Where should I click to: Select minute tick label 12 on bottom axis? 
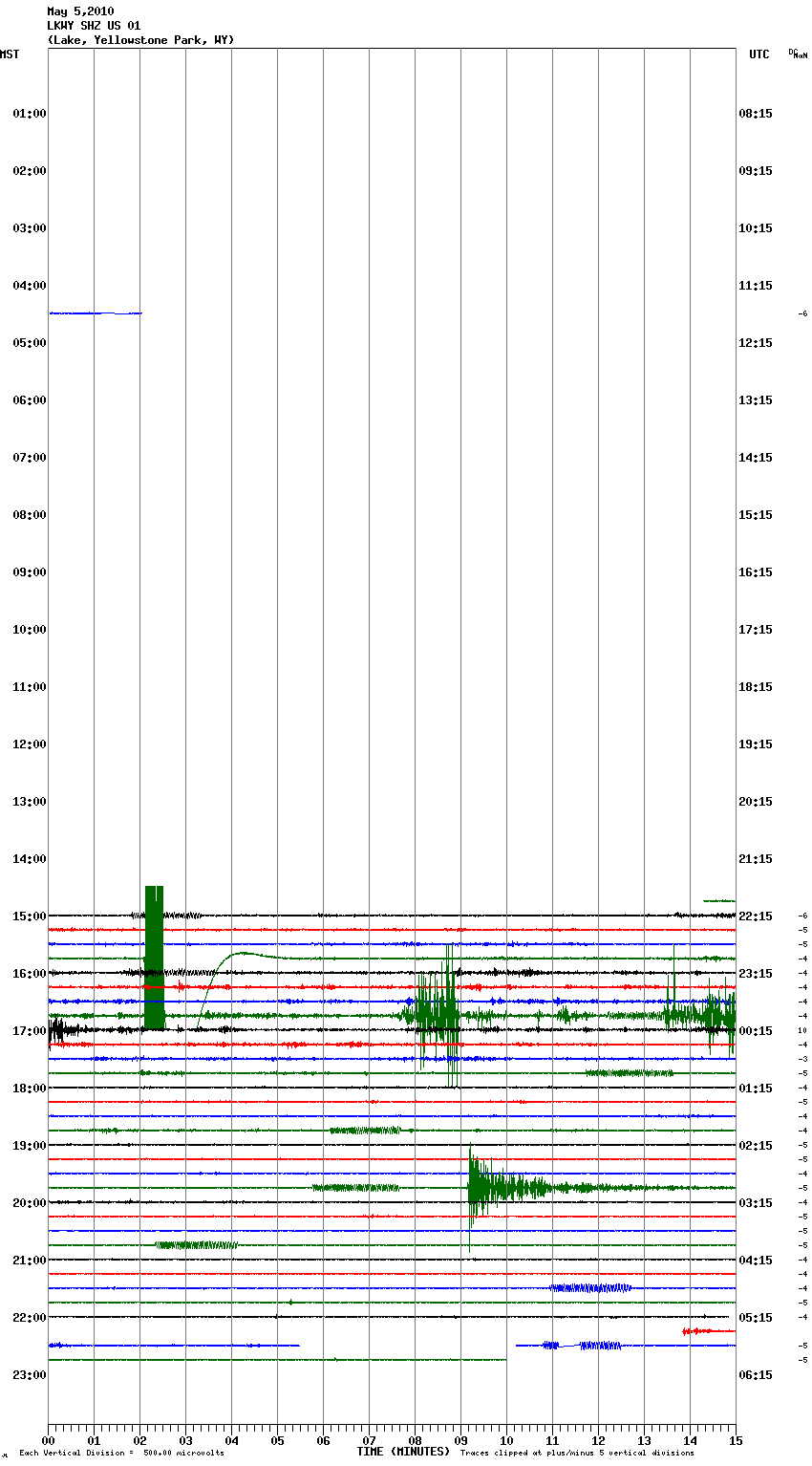(598, 1440)
